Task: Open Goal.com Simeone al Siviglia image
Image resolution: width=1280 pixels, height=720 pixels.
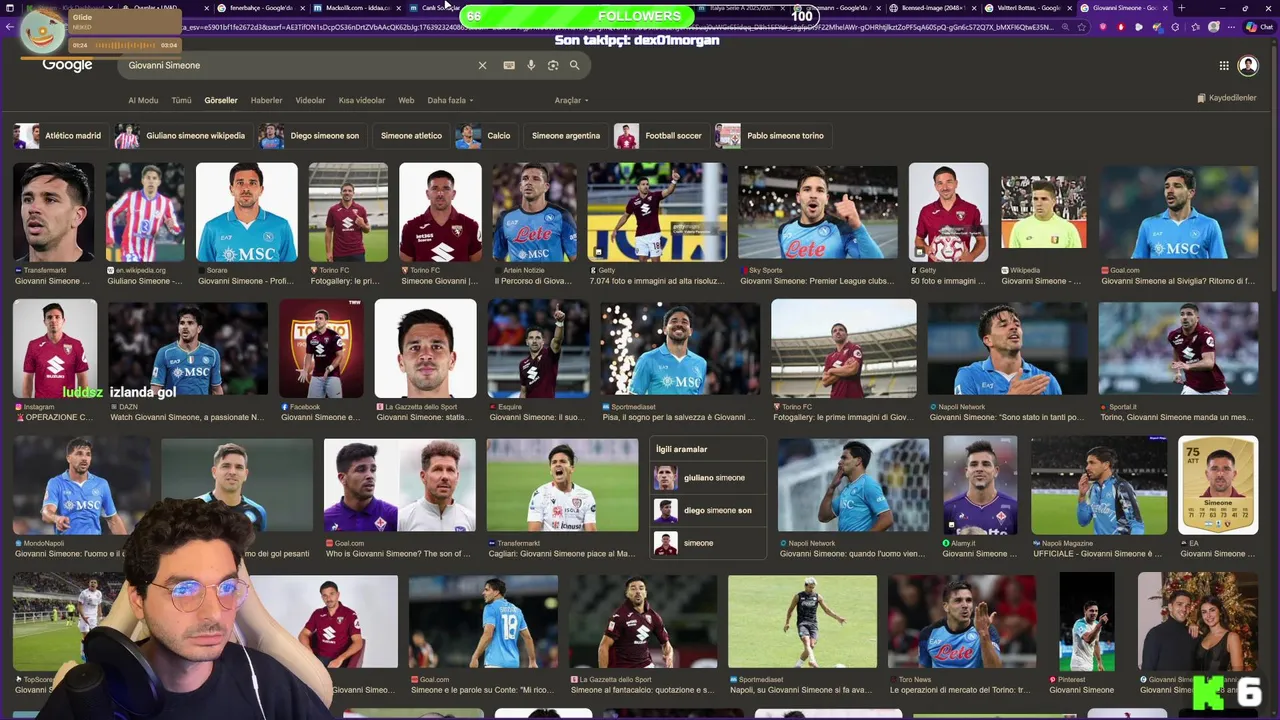Action: pyautogui.click(x=1178, y=212)
